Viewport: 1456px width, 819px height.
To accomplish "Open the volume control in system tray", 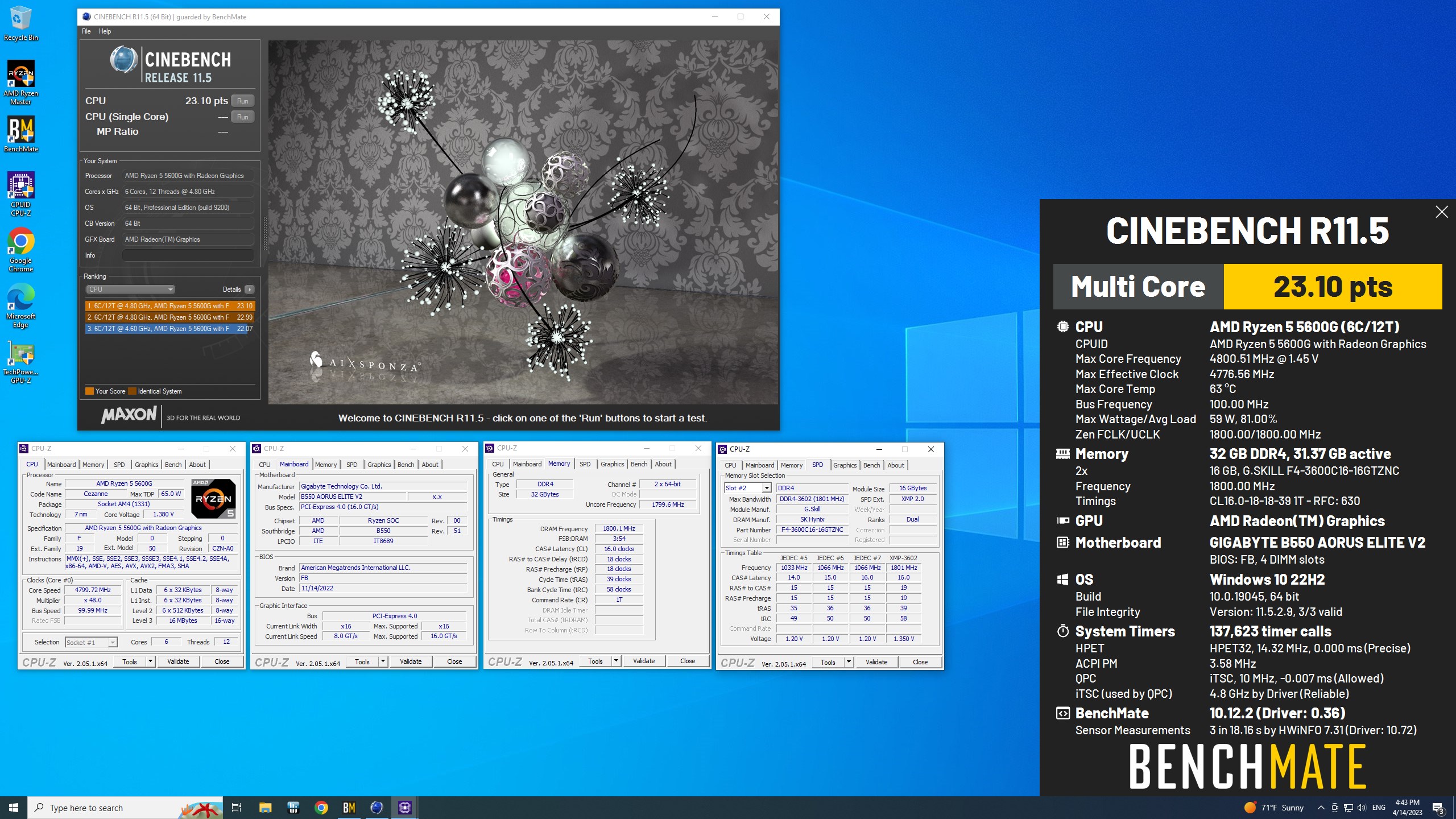I will coord(1361,808).
